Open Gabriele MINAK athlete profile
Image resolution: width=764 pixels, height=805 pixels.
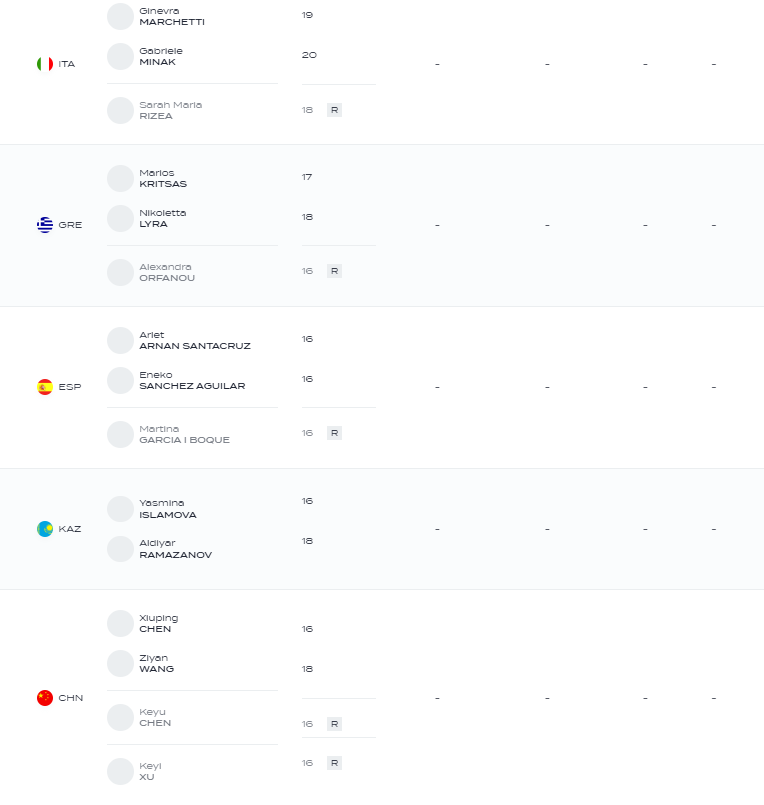[161, 56]
